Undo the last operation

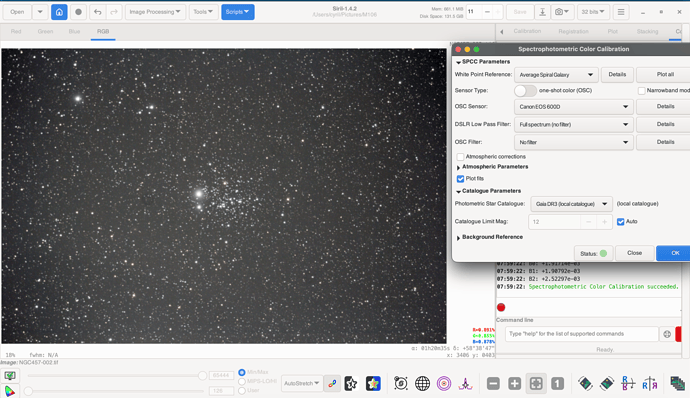coord(98,12)
